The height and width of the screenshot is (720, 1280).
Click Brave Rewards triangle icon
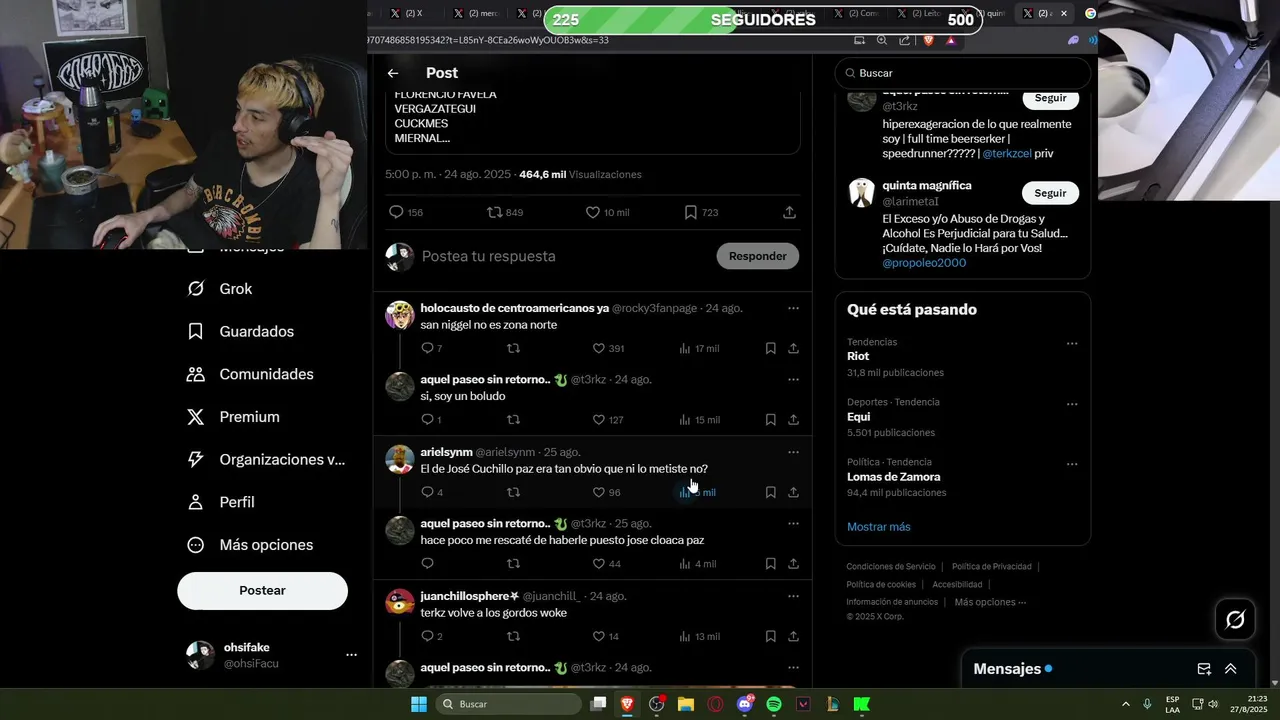(951, 40)
